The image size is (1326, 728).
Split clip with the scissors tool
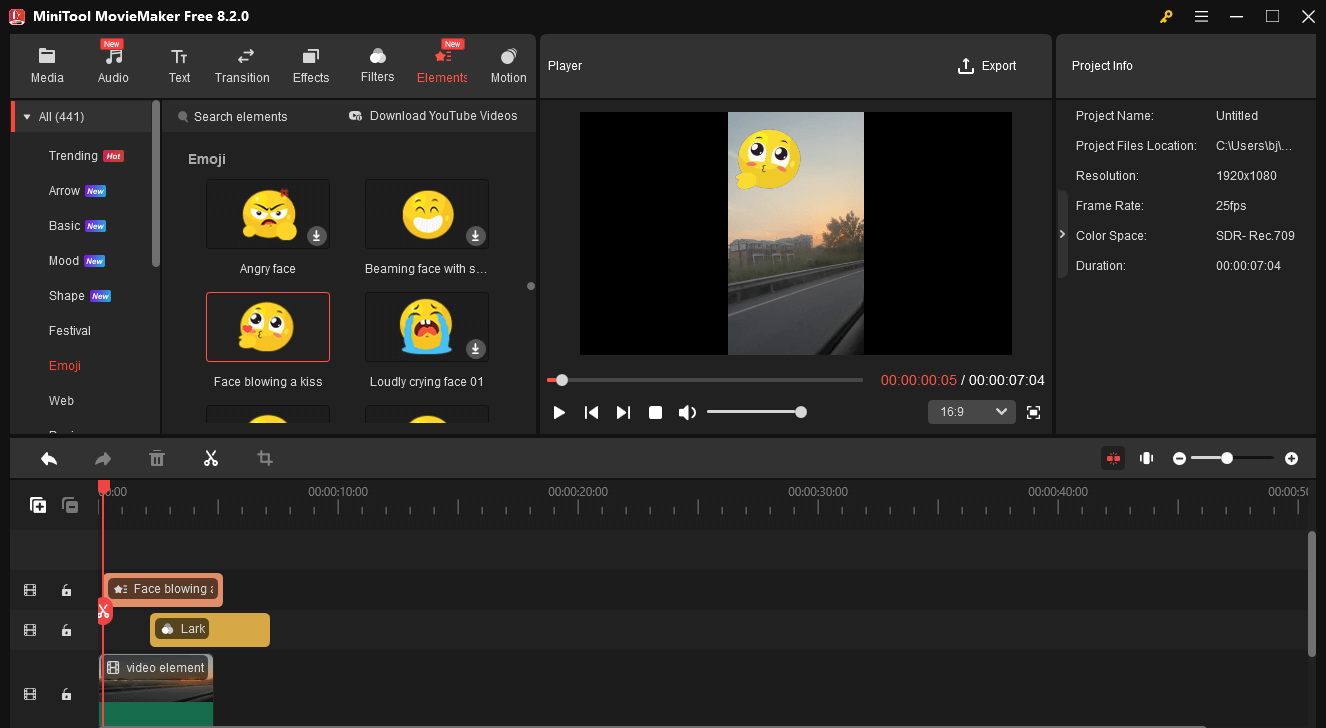[211, 458]
